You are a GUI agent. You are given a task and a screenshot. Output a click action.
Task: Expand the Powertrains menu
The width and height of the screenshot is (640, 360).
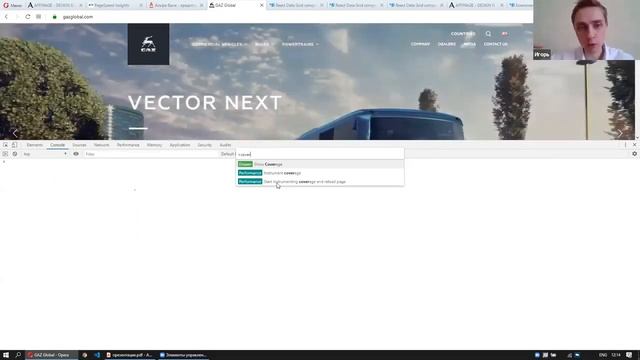[300, 44]
